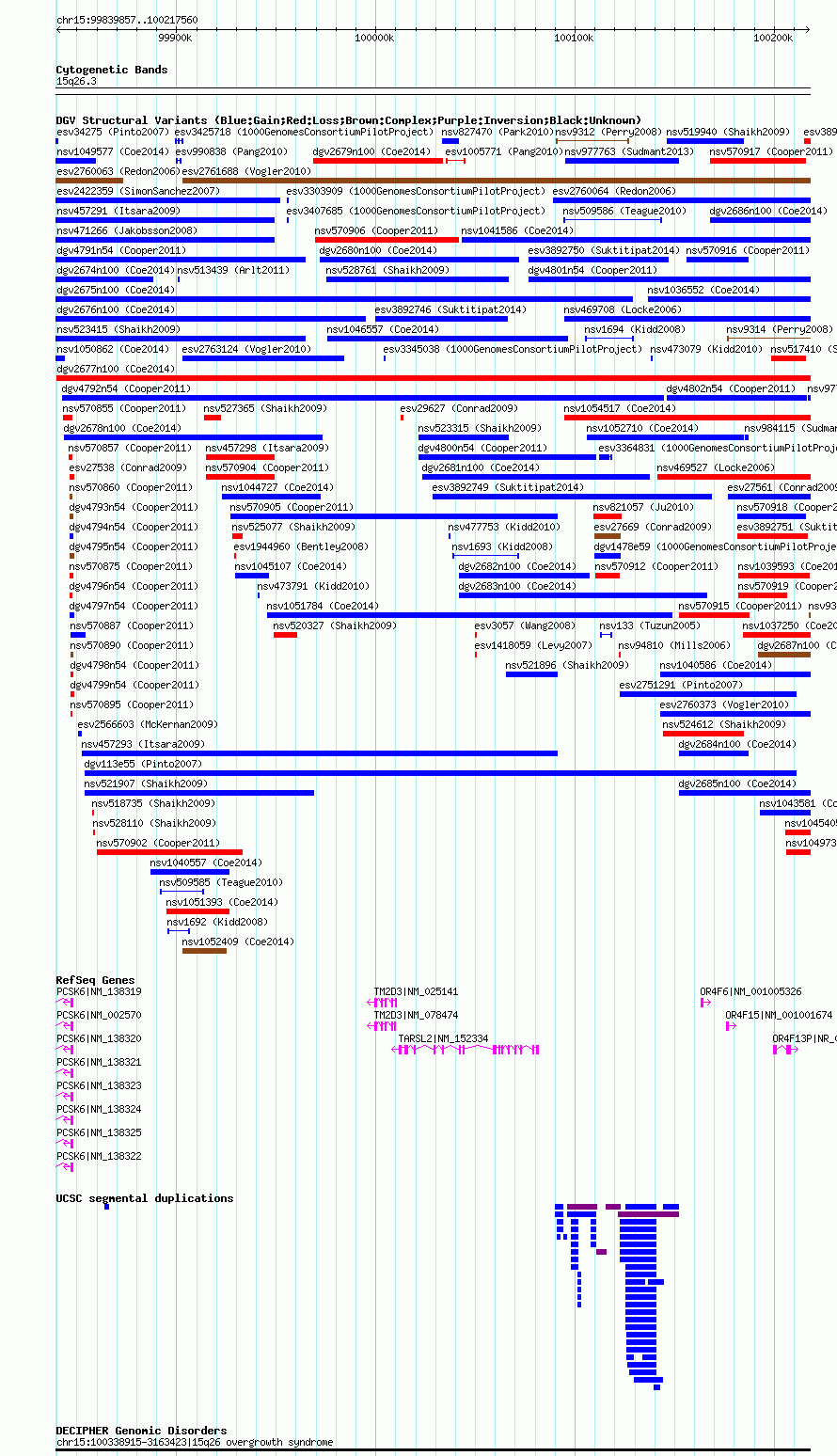Select variant nsv1054517 (Coe2014)
The height and width of the screenshot is (1456, 837).
tap(620, 408)
